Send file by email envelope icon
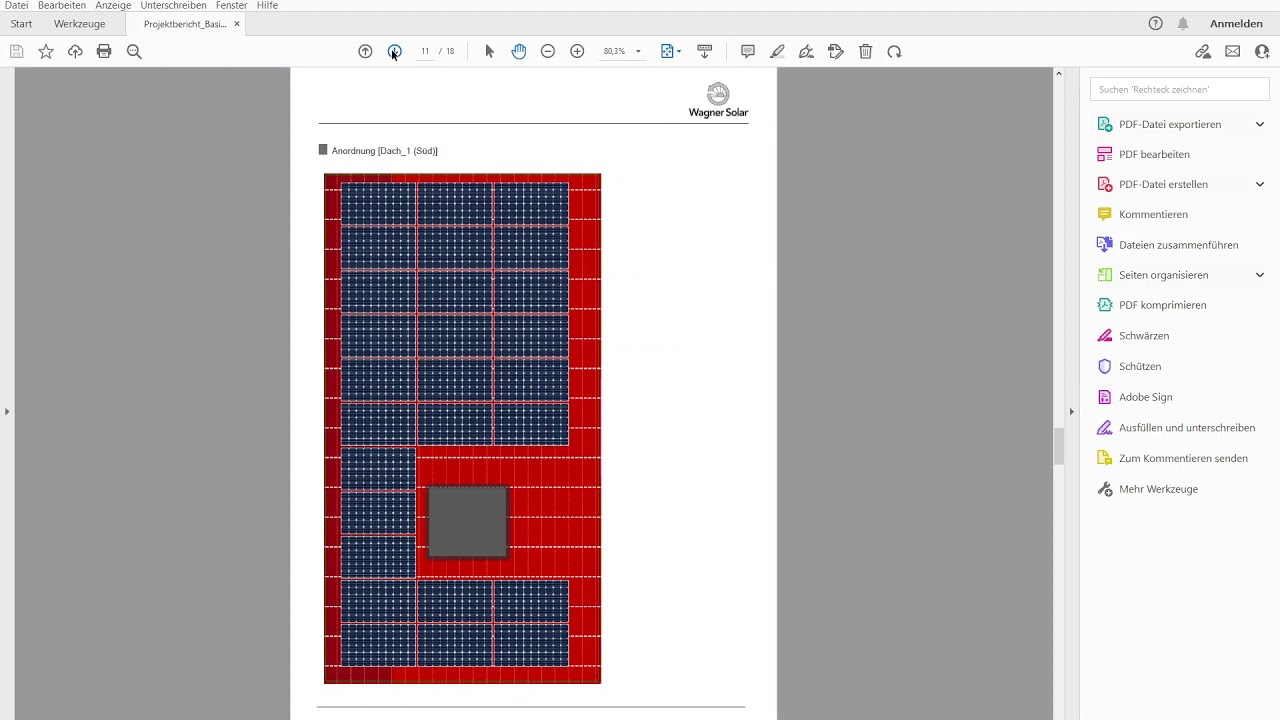1280x720 pixels. click(1233, 51)
